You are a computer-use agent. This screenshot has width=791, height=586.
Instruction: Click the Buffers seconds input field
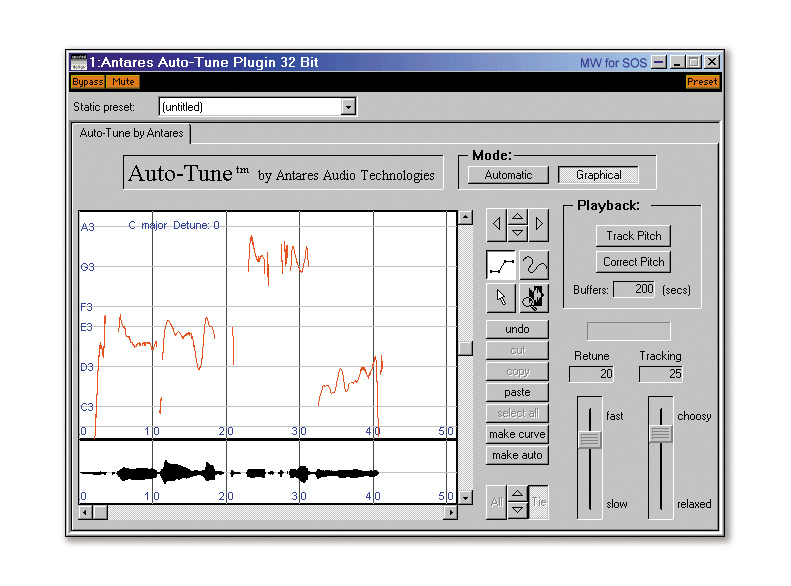pos(634,289)
